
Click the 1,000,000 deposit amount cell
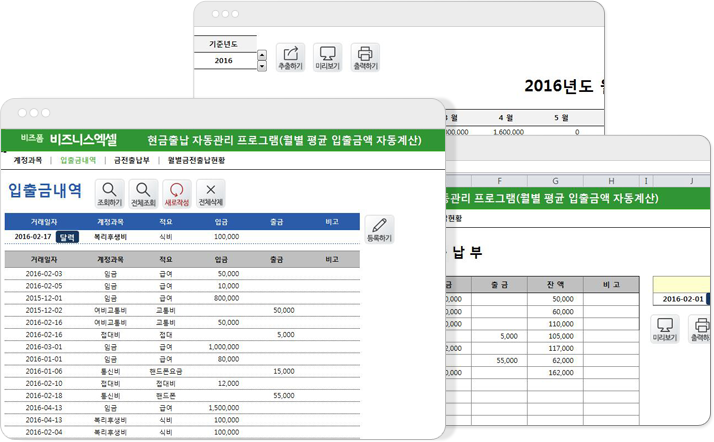coord(224,347)
